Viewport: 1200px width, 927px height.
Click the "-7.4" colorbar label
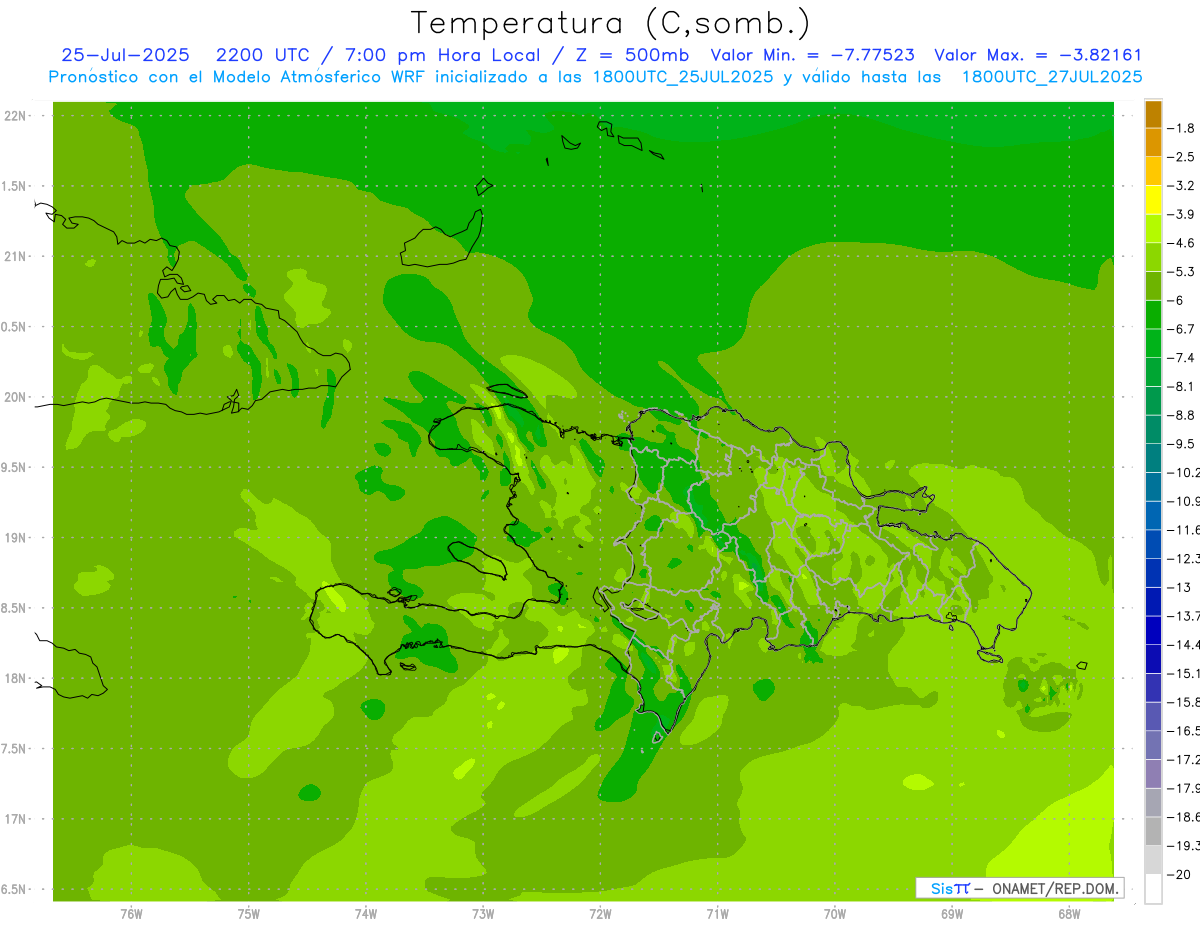[1181, 358]
